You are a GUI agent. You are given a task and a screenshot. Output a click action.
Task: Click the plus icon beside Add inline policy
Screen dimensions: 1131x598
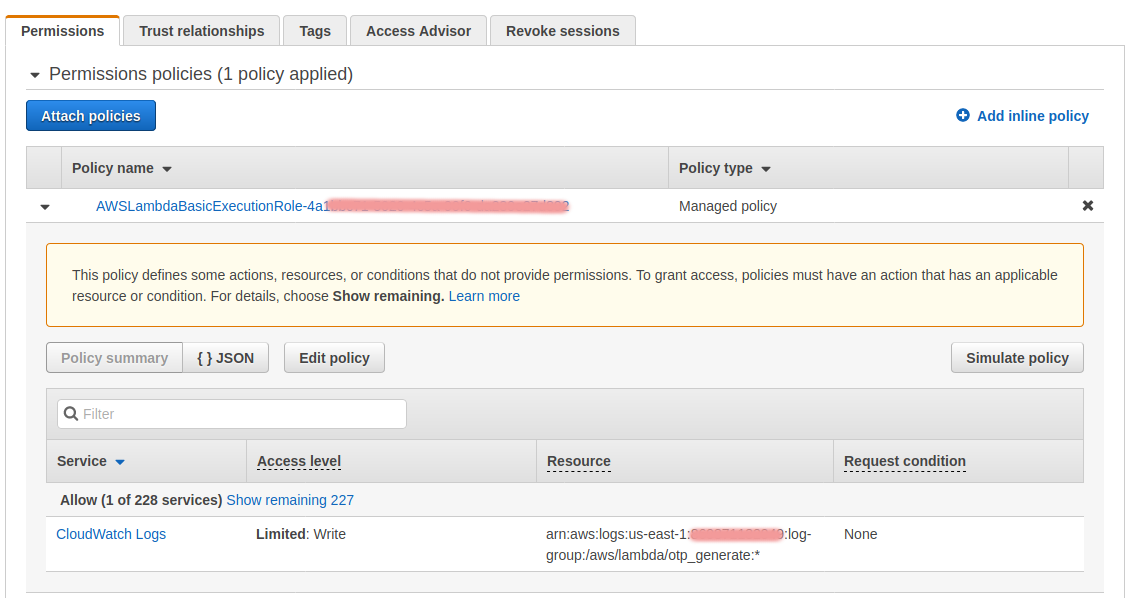[x=963, y=116]
